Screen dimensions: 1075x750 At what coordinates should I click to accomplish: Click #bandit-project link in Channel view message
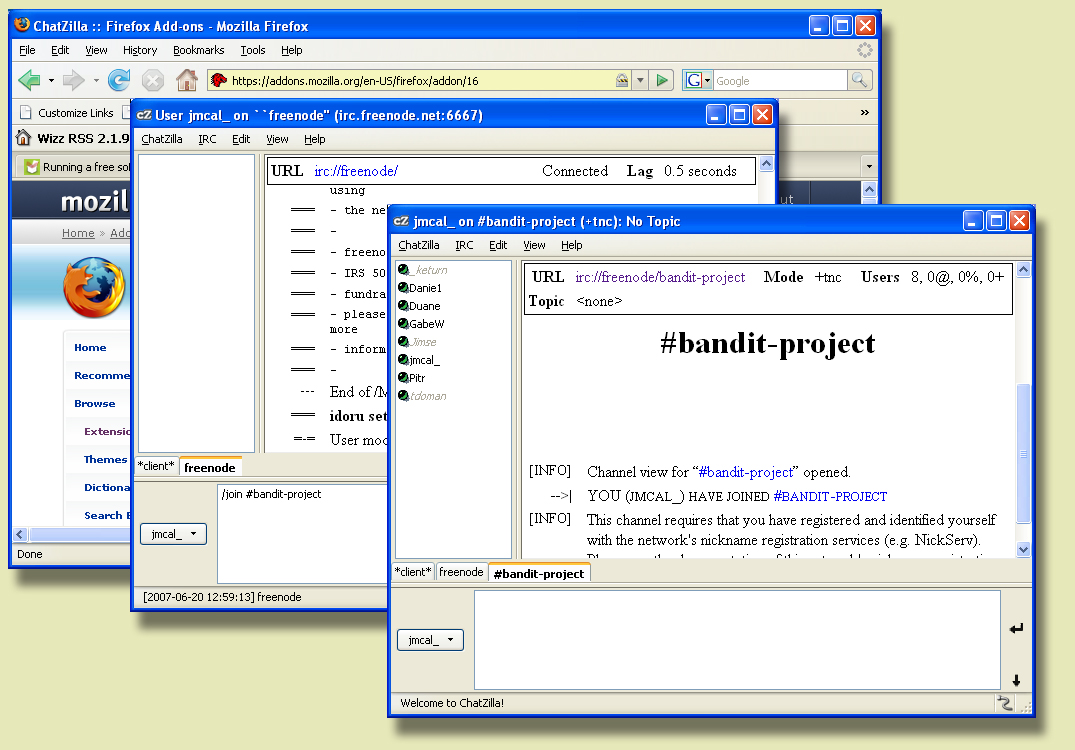(745, 472)
